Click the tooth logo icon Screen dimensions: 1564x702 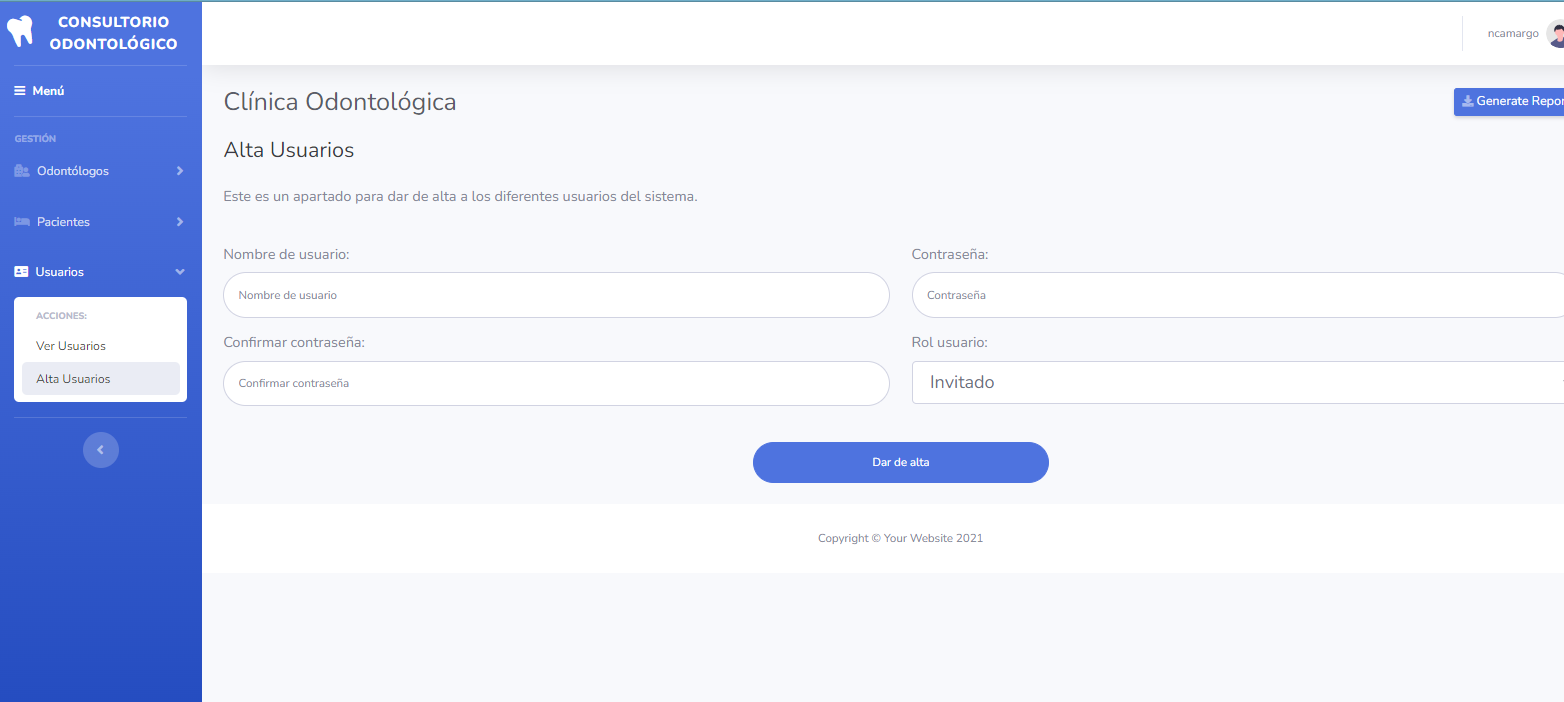(x=20, y=31)
